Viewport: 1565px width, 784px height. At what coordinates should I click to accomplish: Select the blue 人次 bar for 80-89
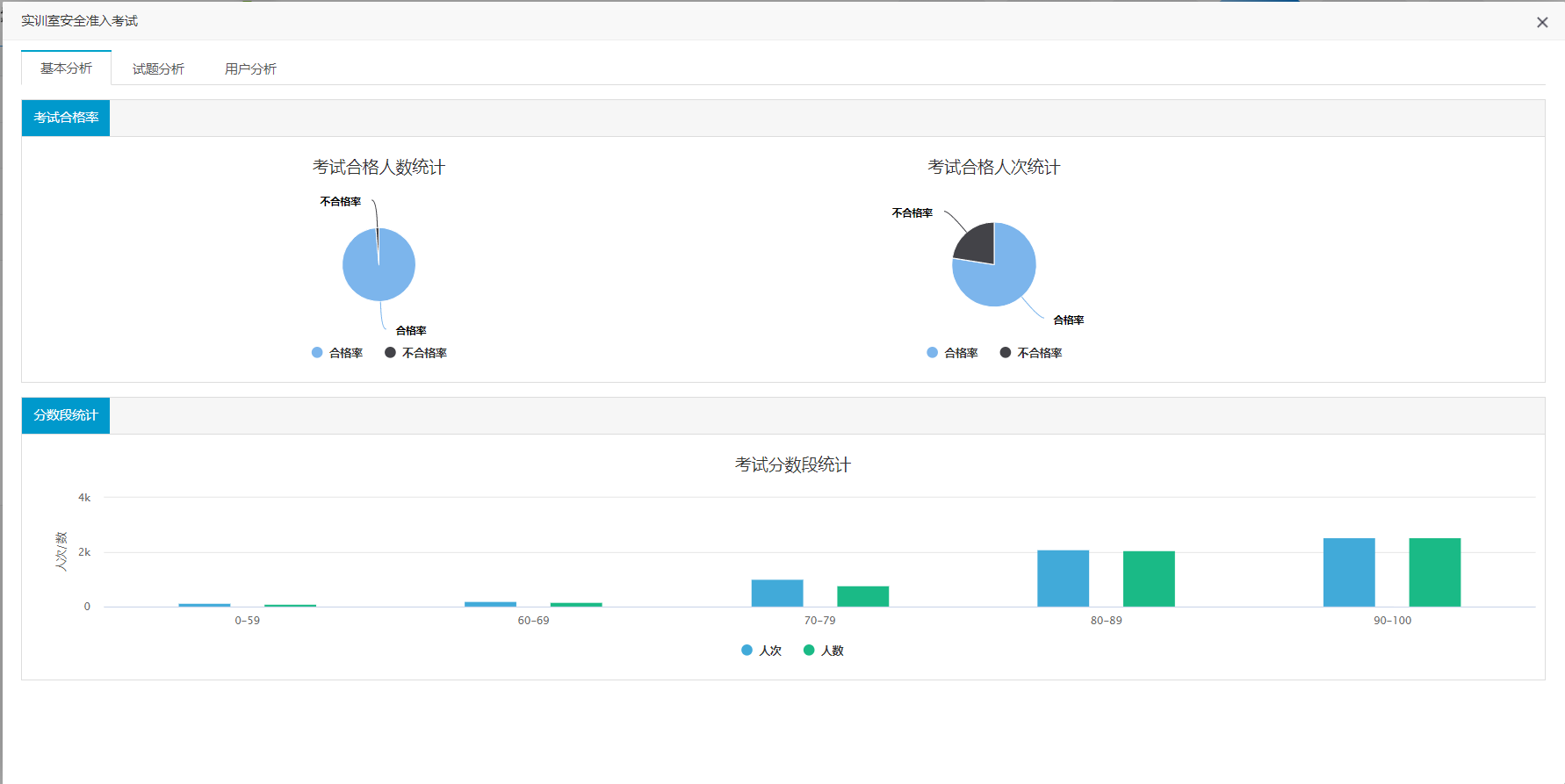(x=1063, y=579)
